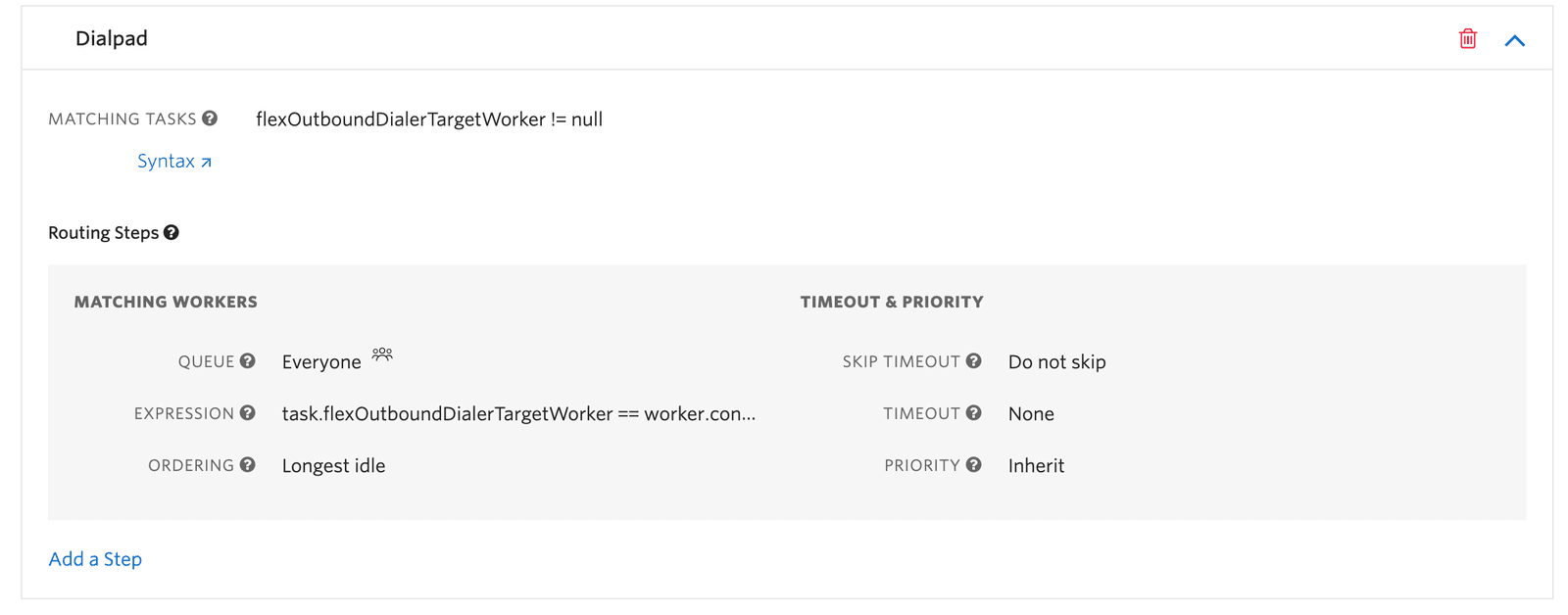Select the Dialpad filter title

click(111, 37)
